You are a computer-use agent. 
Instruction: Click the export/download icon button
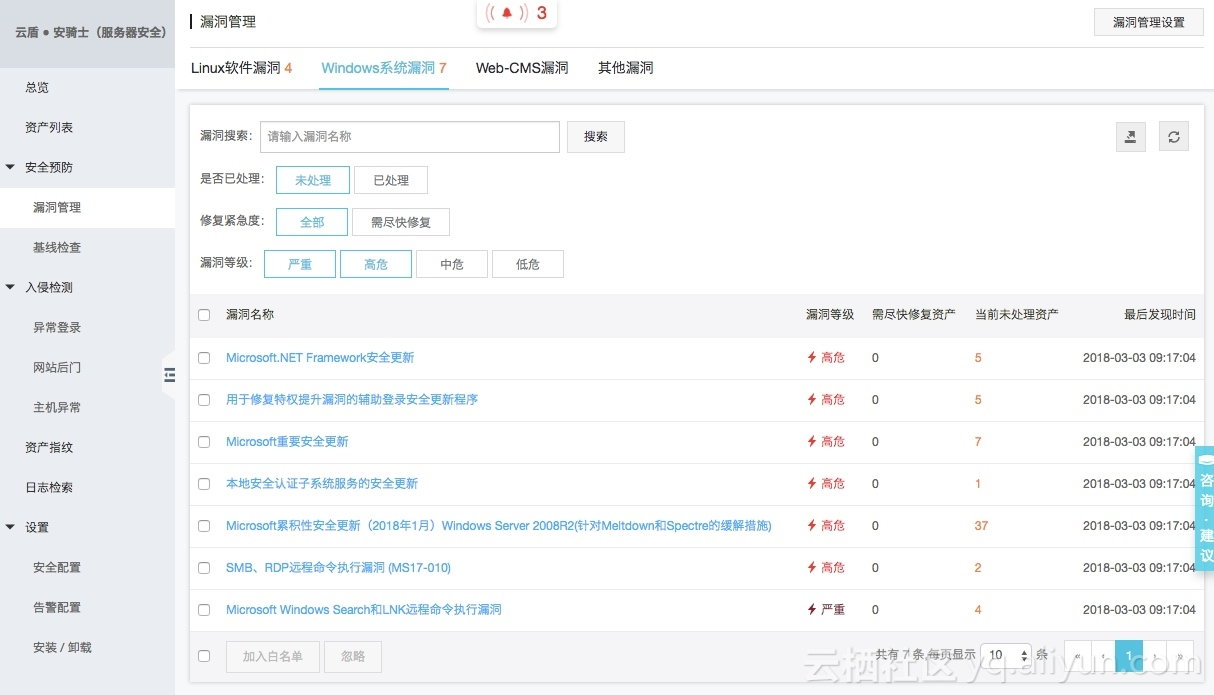[1131, 137]
